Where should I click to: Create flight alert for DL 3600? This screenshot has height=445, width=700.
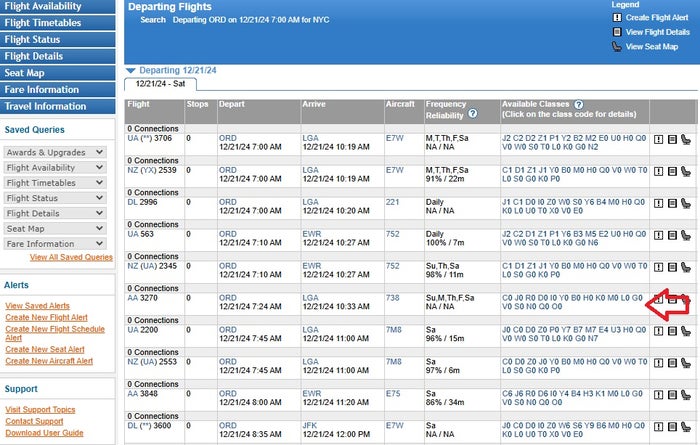(x=658, y=427)
